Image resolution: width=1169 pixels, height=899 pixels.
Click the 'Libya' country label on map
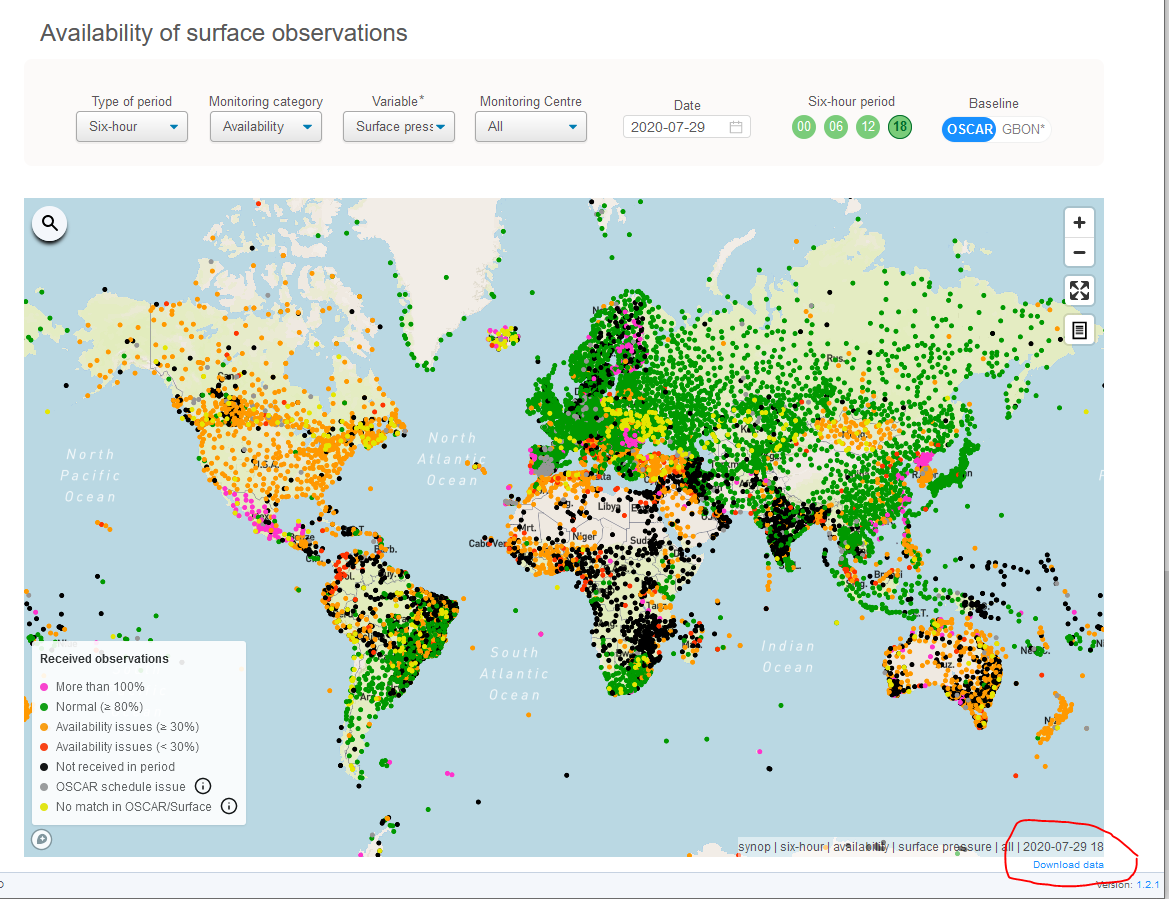click(x=609, y=507)
